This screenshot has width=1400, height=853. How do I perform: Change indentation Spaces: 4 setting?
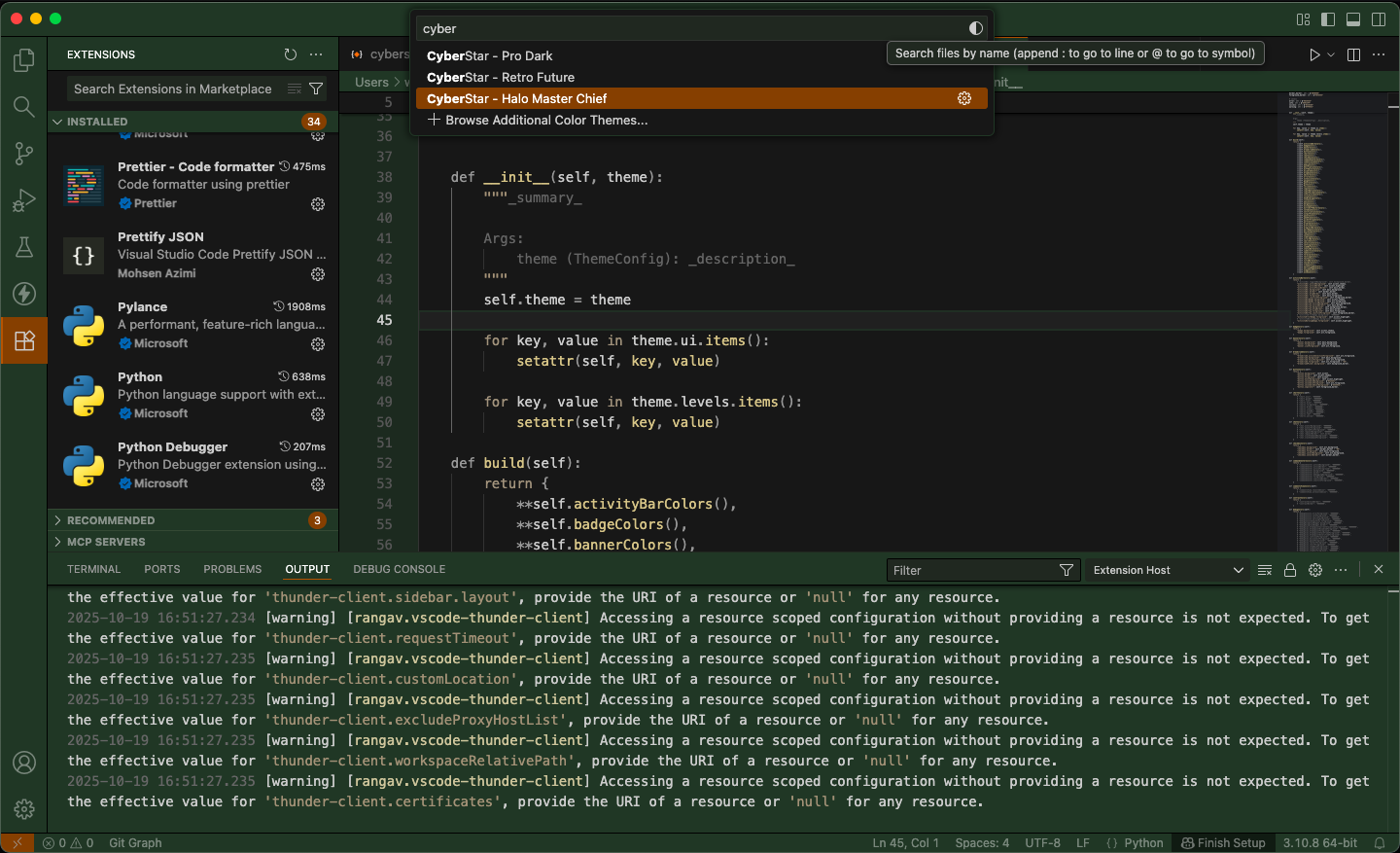pyautogui.click(x=982, y=843)
